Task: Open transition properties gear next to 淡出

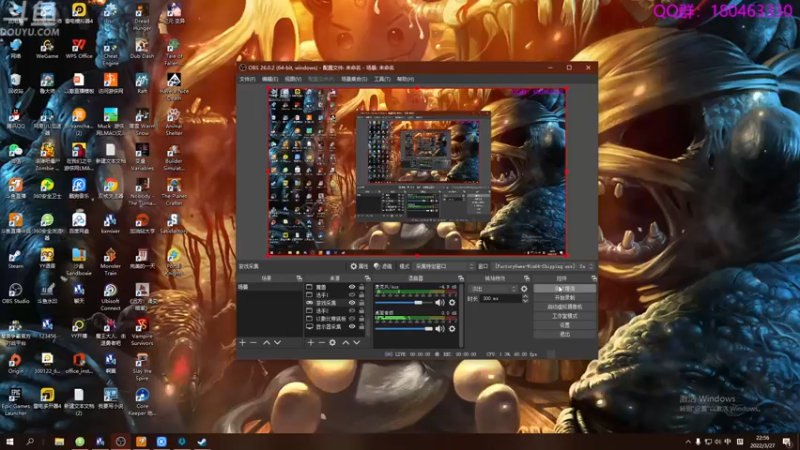Action: tap(524, 289)
